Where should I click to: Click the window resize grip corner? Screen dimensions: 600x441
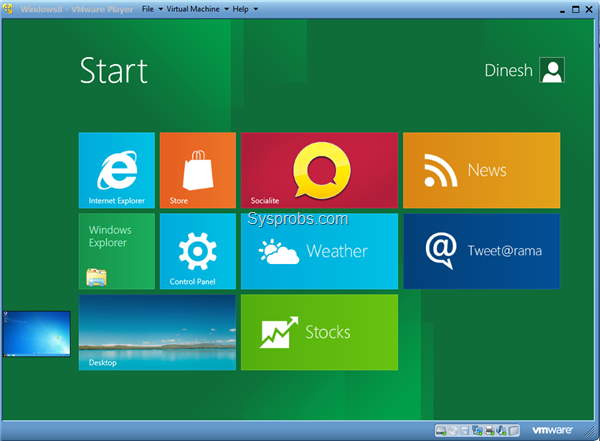coord(592,432)
